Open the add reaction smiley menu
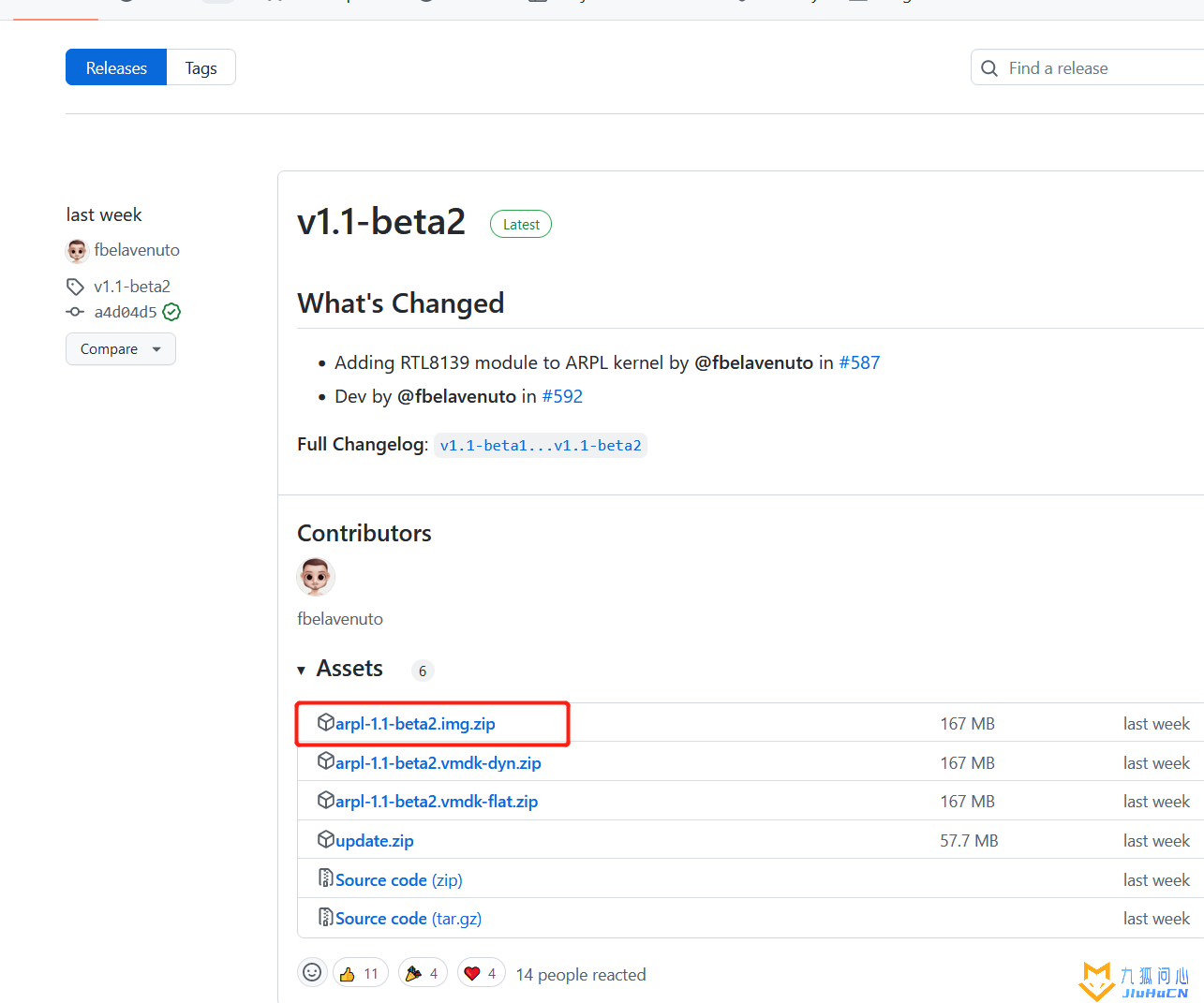The image size is (1204, 1003). coord(312,973)
